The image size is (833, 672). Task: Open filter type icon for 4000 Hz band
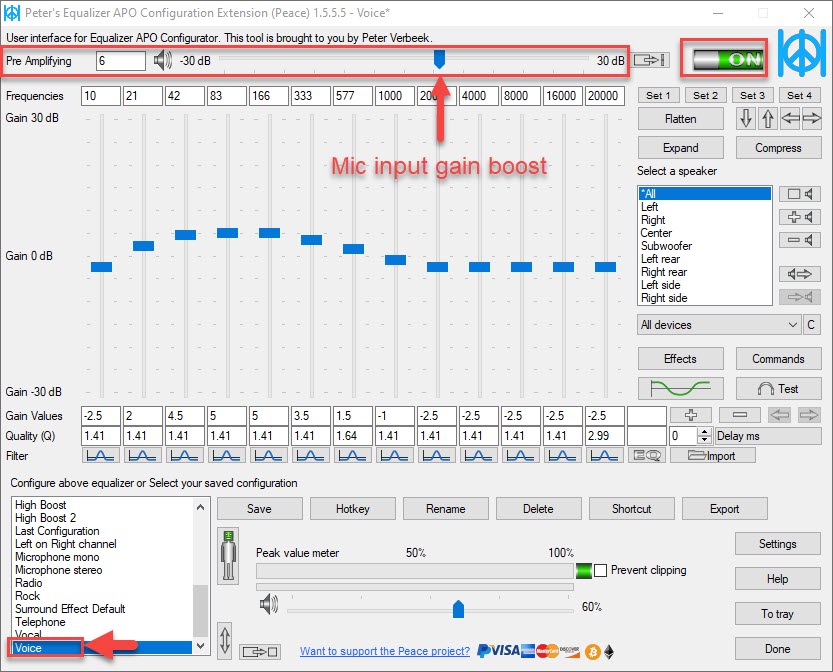point(478,455)
